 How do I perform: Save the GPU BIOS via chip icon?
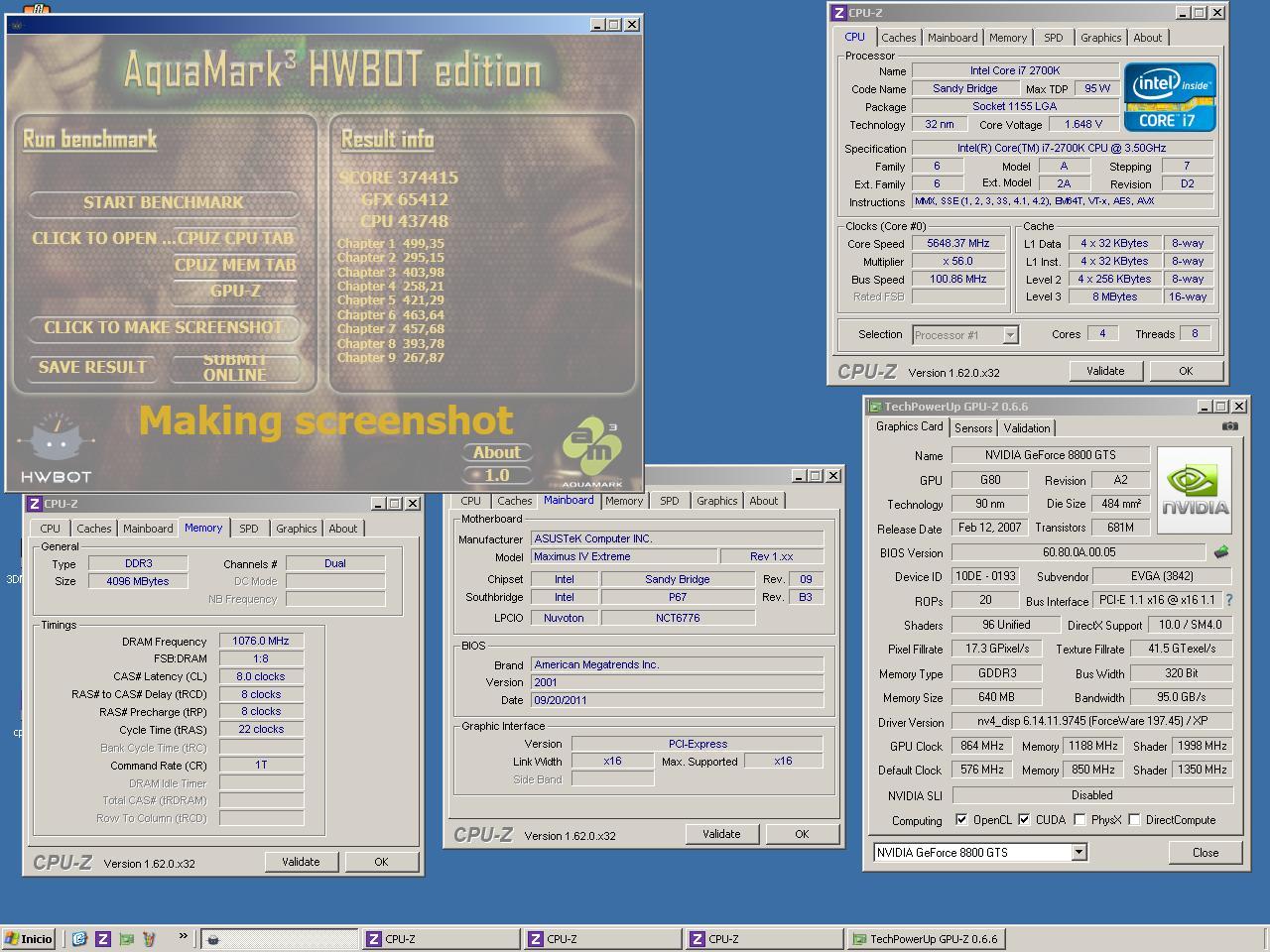(1221, 551)
